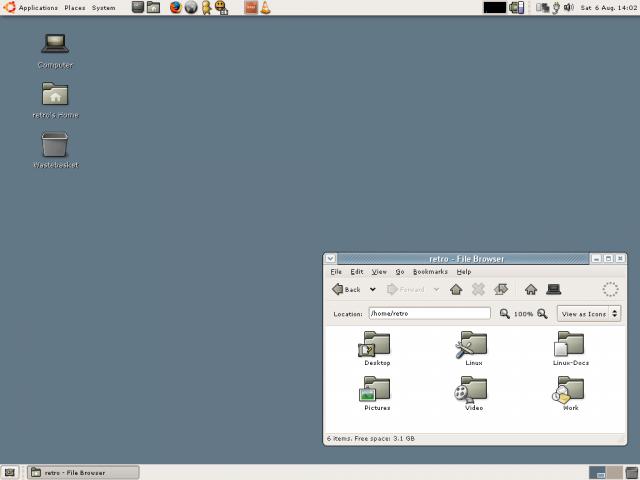Click the clock showing Sat 6 Aug

click(609, 8)
